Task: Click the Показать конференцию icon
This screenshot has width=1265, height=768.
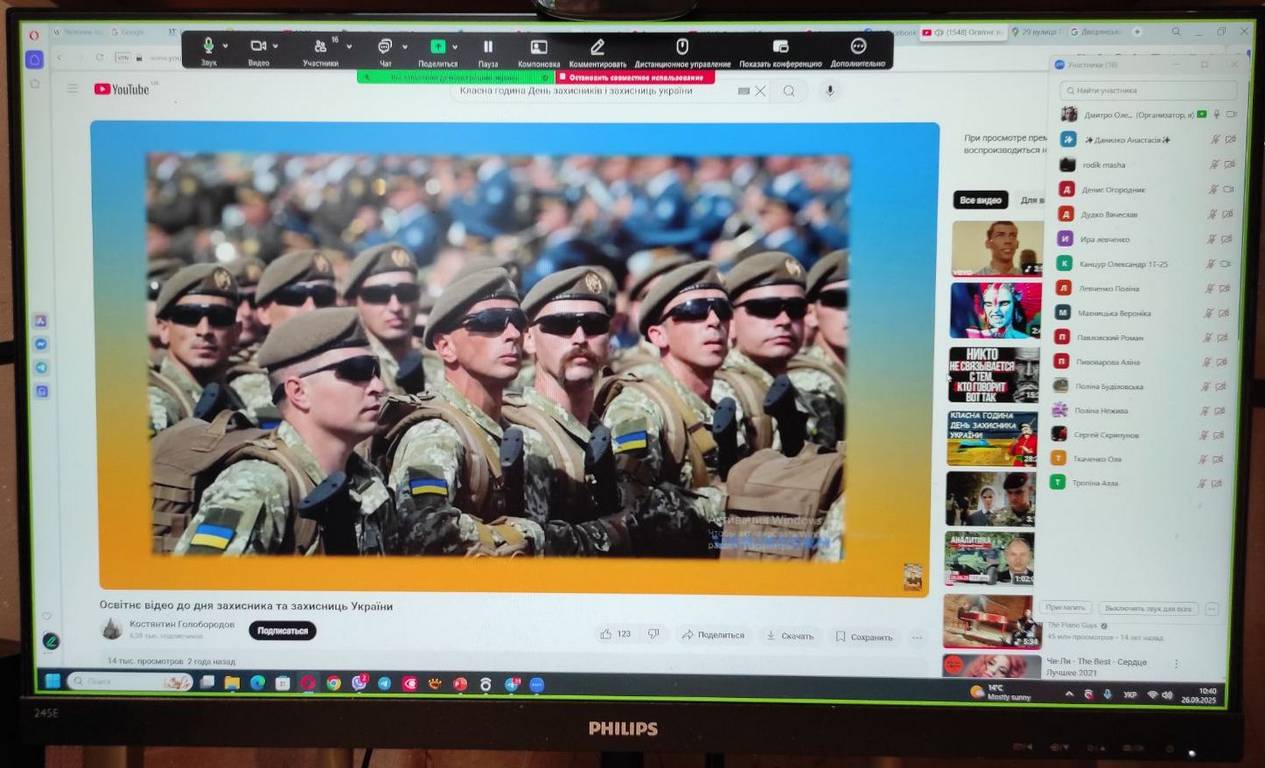Action: pos(780,46)
